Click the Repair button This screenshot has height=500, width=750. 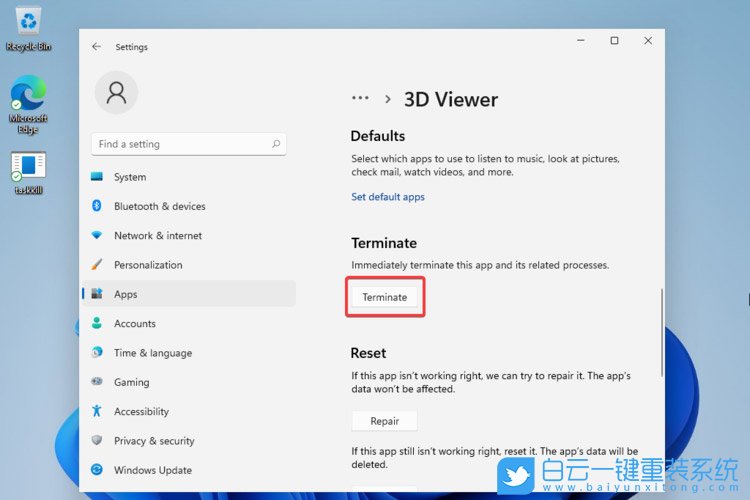coord(384,421)
